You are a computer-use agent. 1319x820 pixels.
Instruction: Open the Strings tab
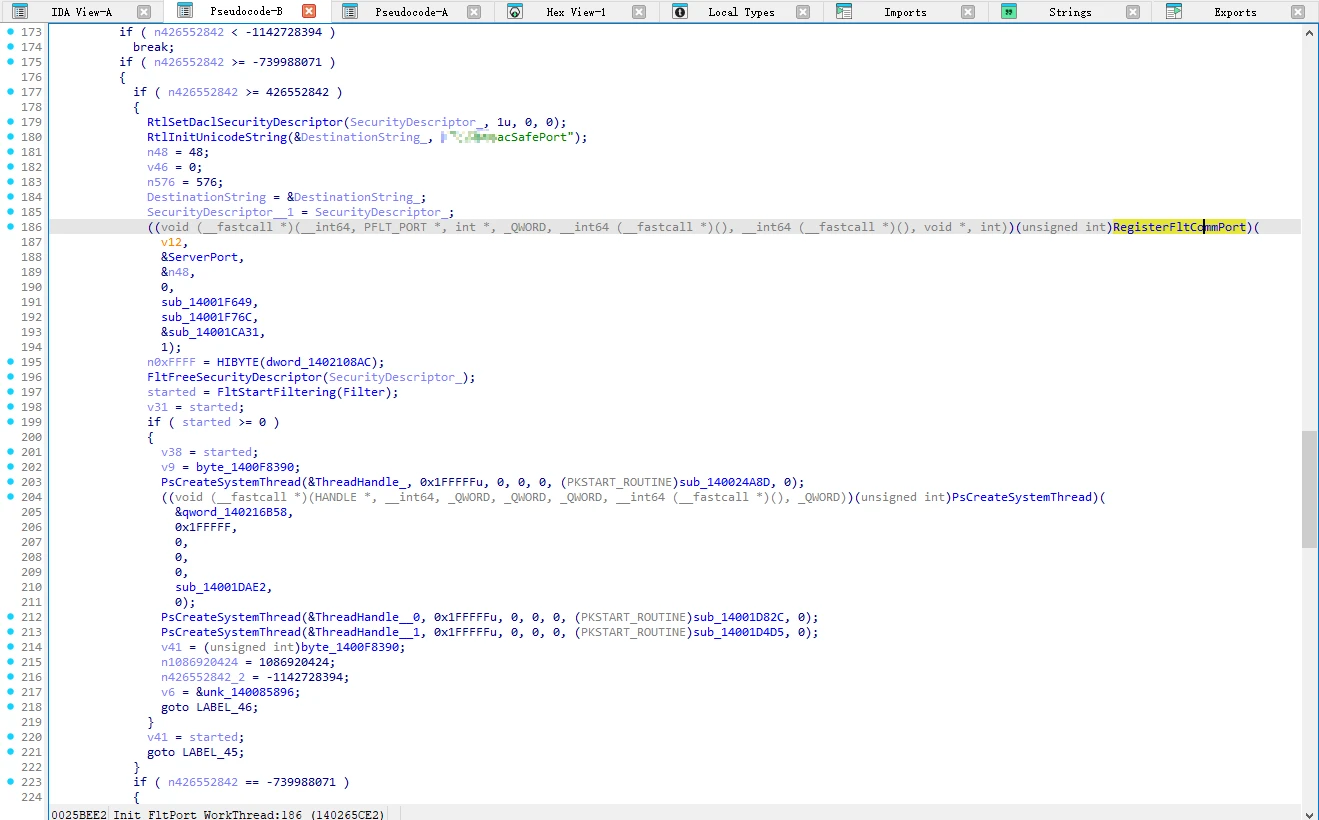pyautogui.click(x=1070, y=12)
